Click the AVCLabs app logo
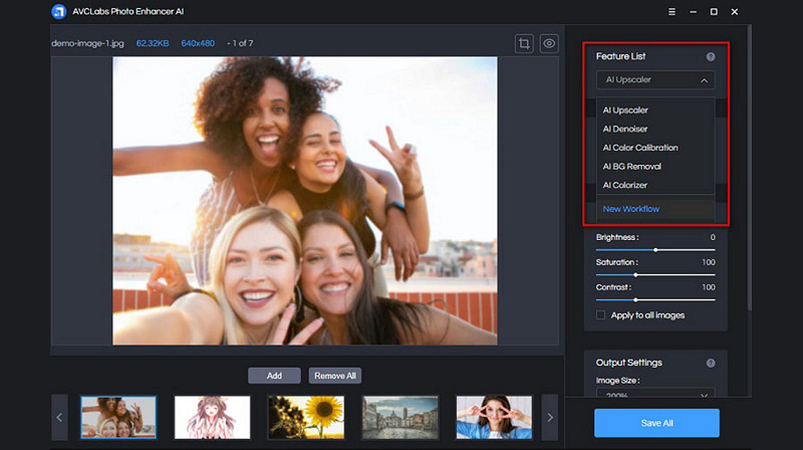This screenshot has height=450, width=803. click(x=59, y=11)
